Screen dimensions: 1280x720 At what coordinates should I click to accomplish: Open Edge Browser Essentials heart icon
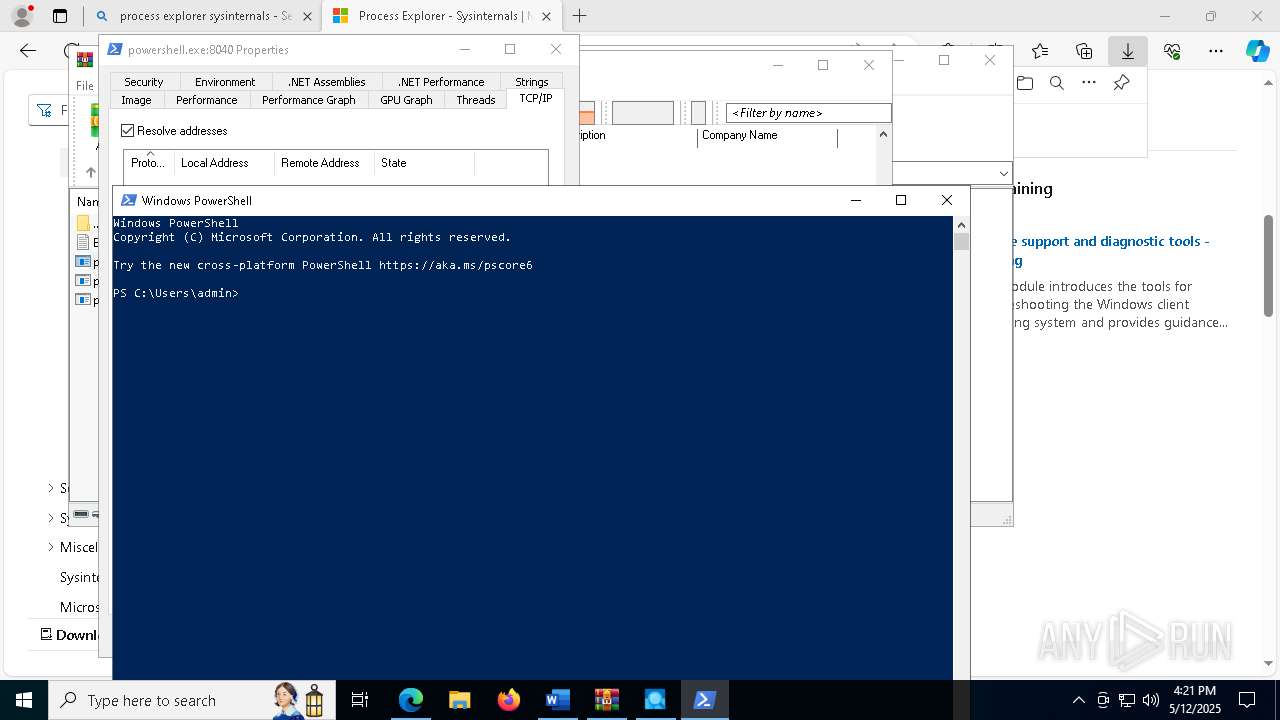point(1172,51)
